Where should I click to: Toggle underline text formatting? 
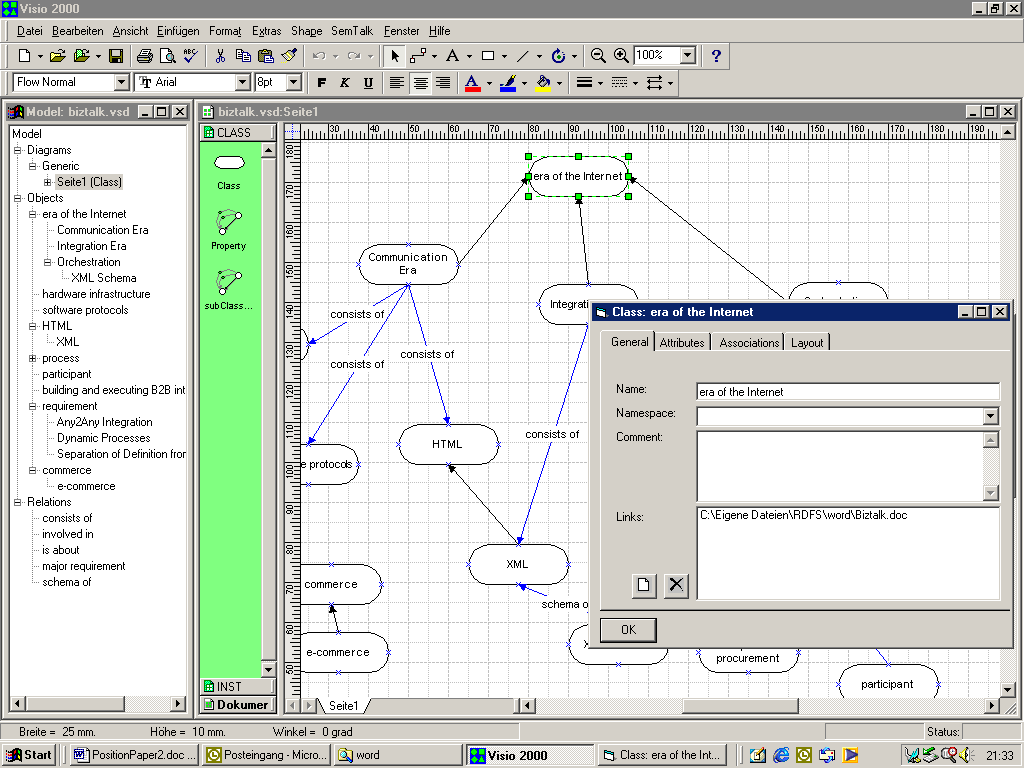click(x=368, y=83)
